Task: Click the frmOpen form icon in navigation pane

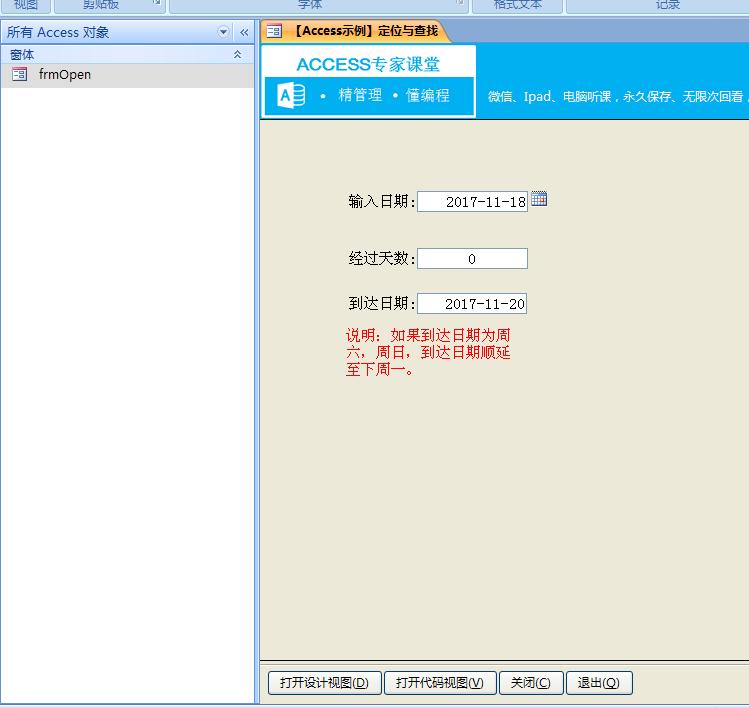Action: tap(20, 74)
